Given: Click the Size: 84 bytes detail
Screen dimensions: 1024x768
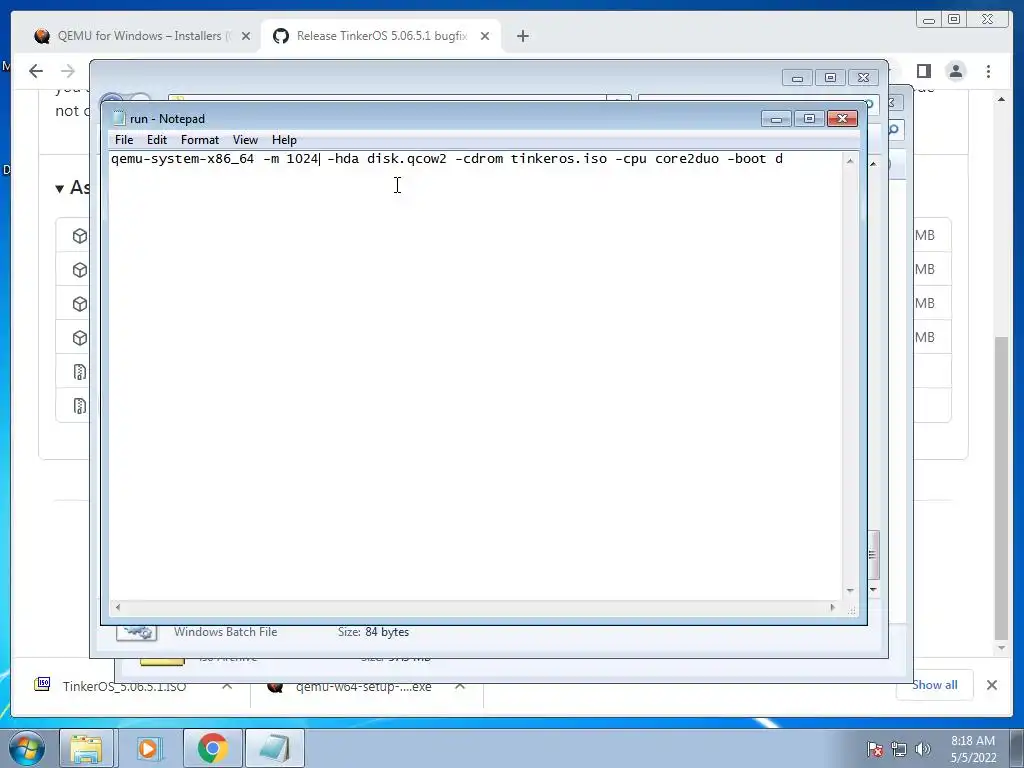Looking at the screenshot, I should 374,632.
